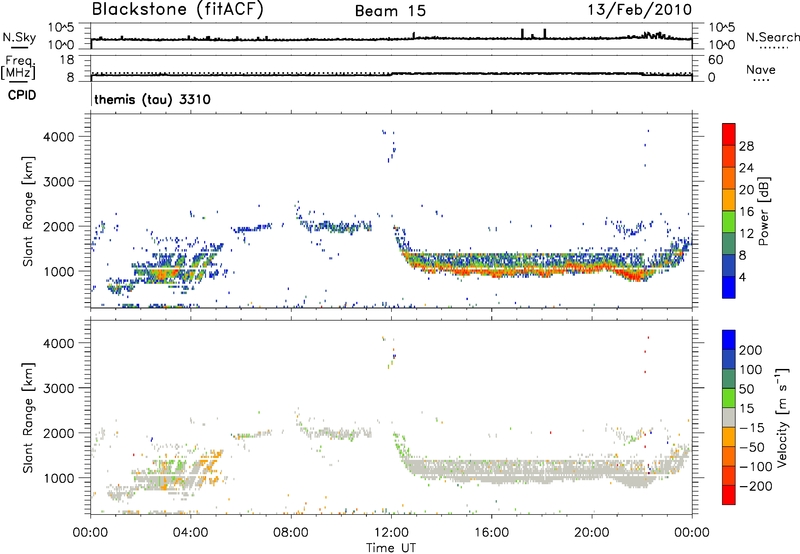Select the "24" value on Power colorbar
The image size is (800, 554).
(746, 168)
